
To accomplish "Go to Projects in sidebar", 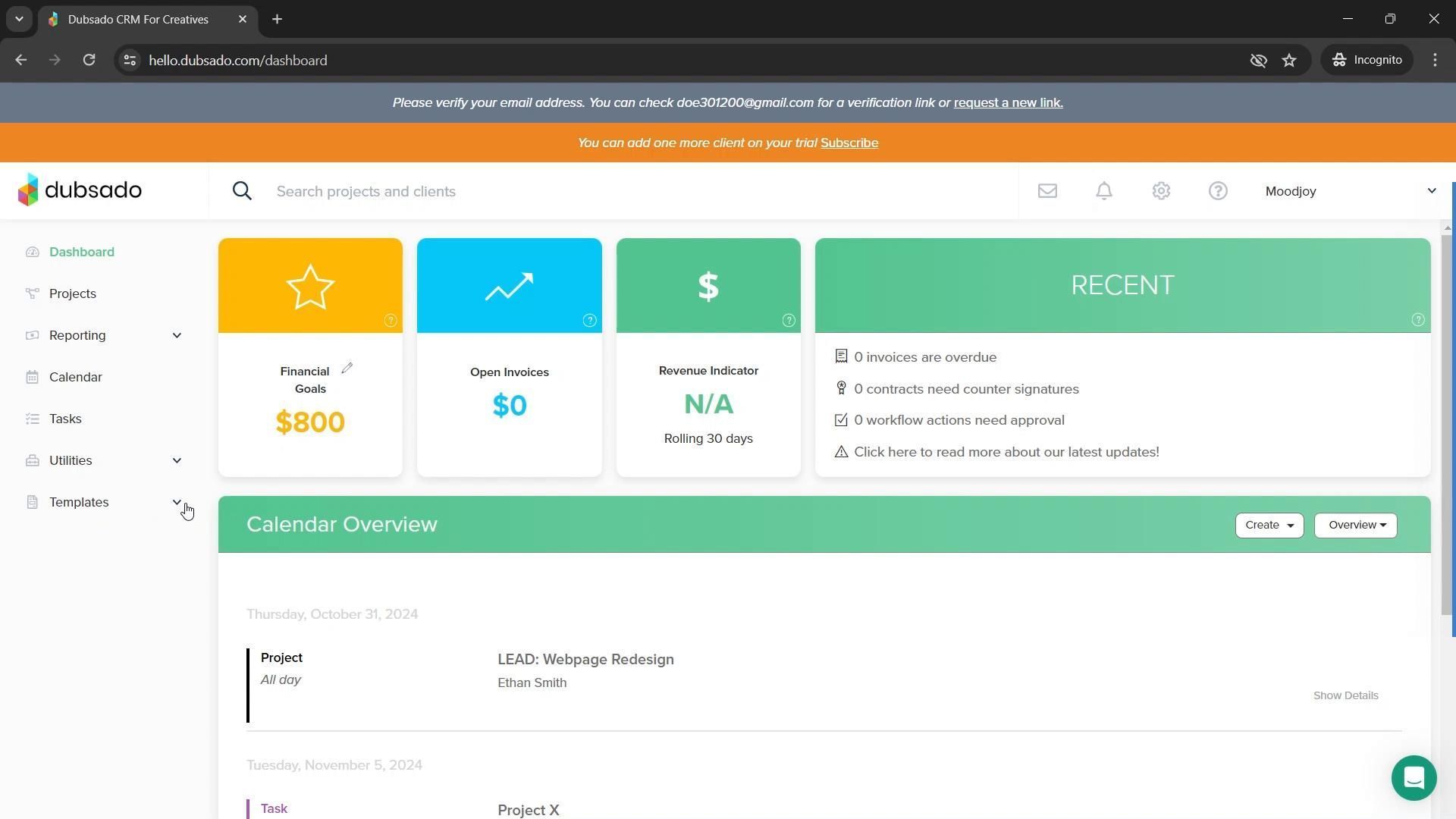I will 73,293.
